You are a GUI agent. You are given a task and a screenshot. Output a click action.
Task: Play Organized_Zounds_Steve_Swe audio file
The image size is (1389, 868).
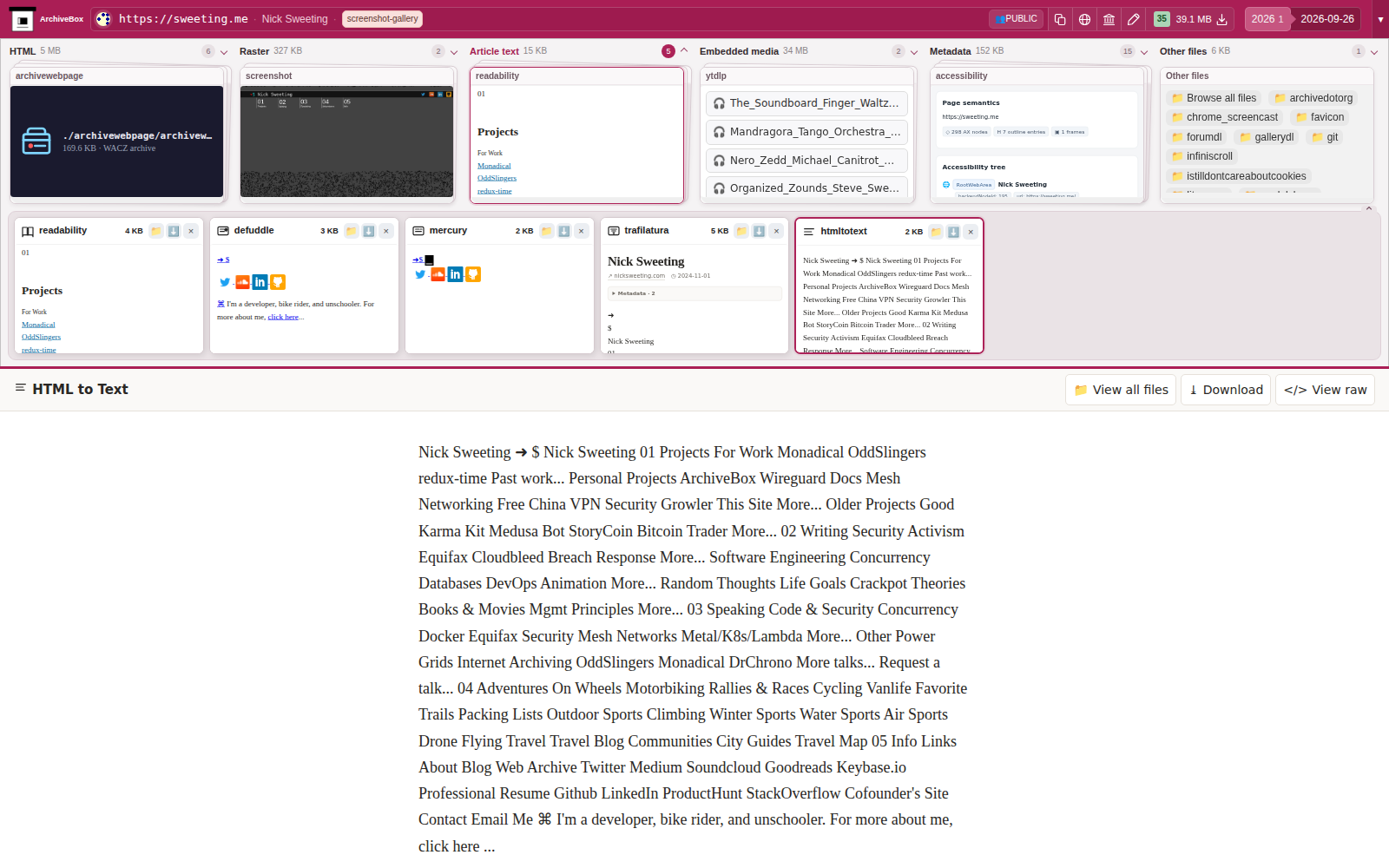806,187
